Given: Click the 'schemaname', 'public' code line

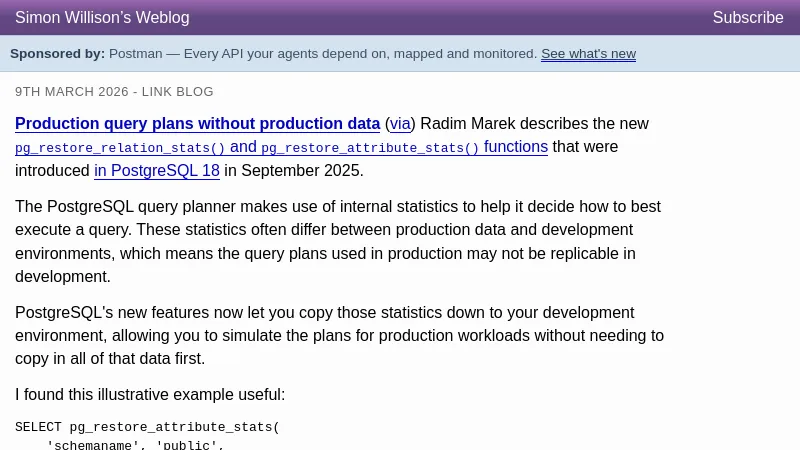Looking at the screenshot, I should (135, 445).
